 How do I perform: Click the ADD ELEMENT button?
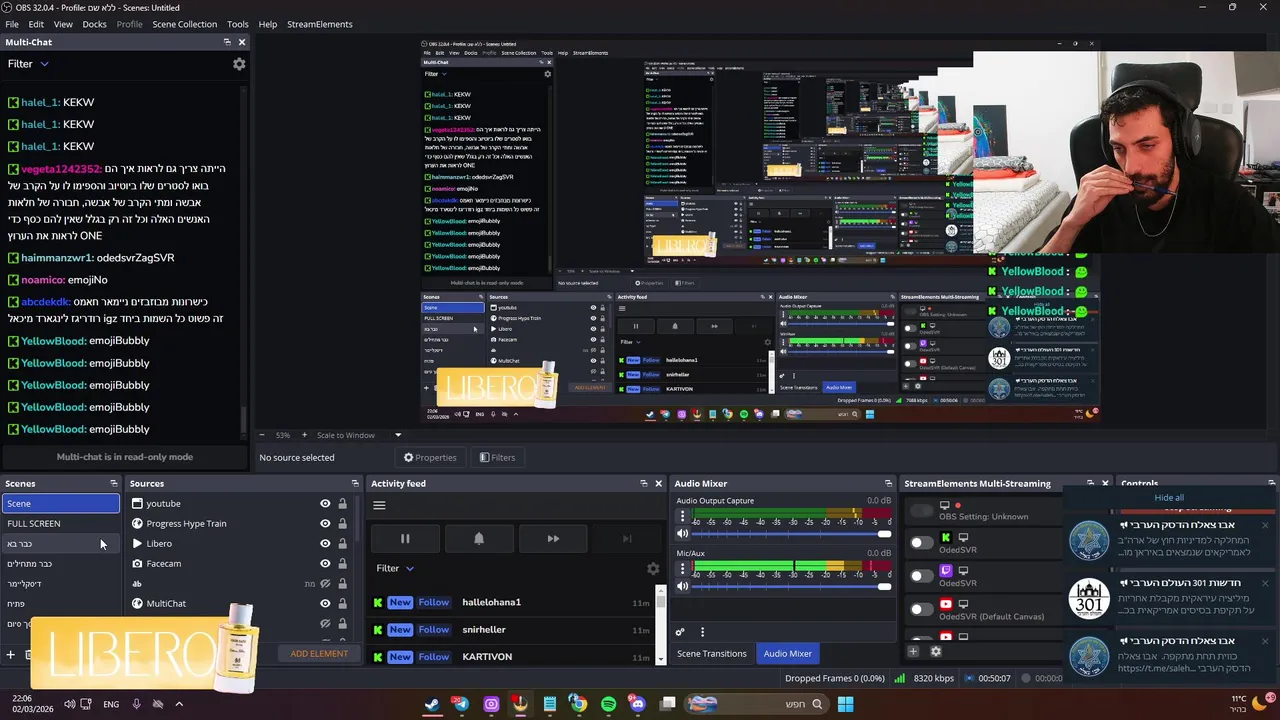point(319,654)
